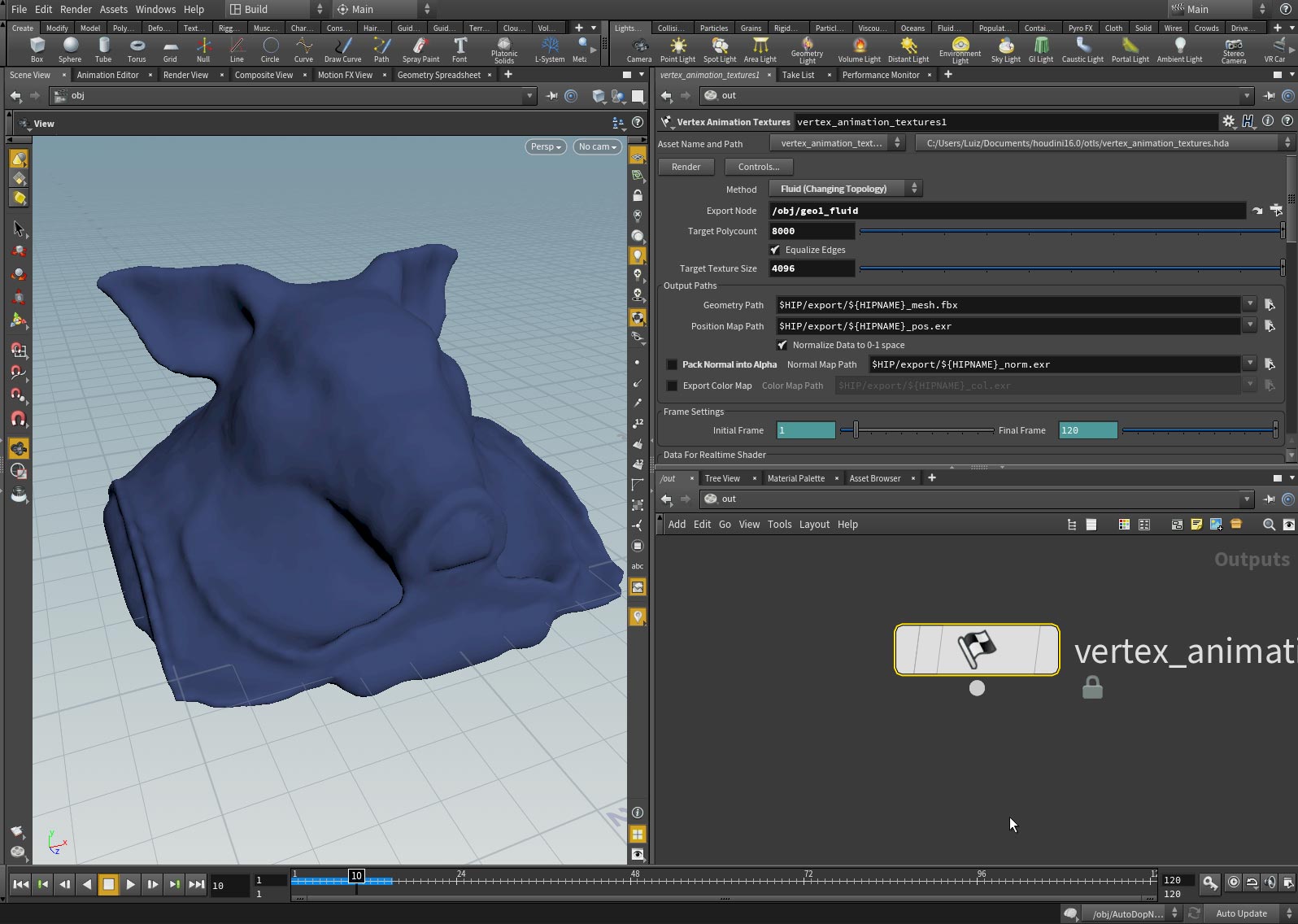Switch to the Geometry Spreadsheet tab
The height and width of the screenshot is (924, 1298).
pyautogui.click(x=438, y=75)
